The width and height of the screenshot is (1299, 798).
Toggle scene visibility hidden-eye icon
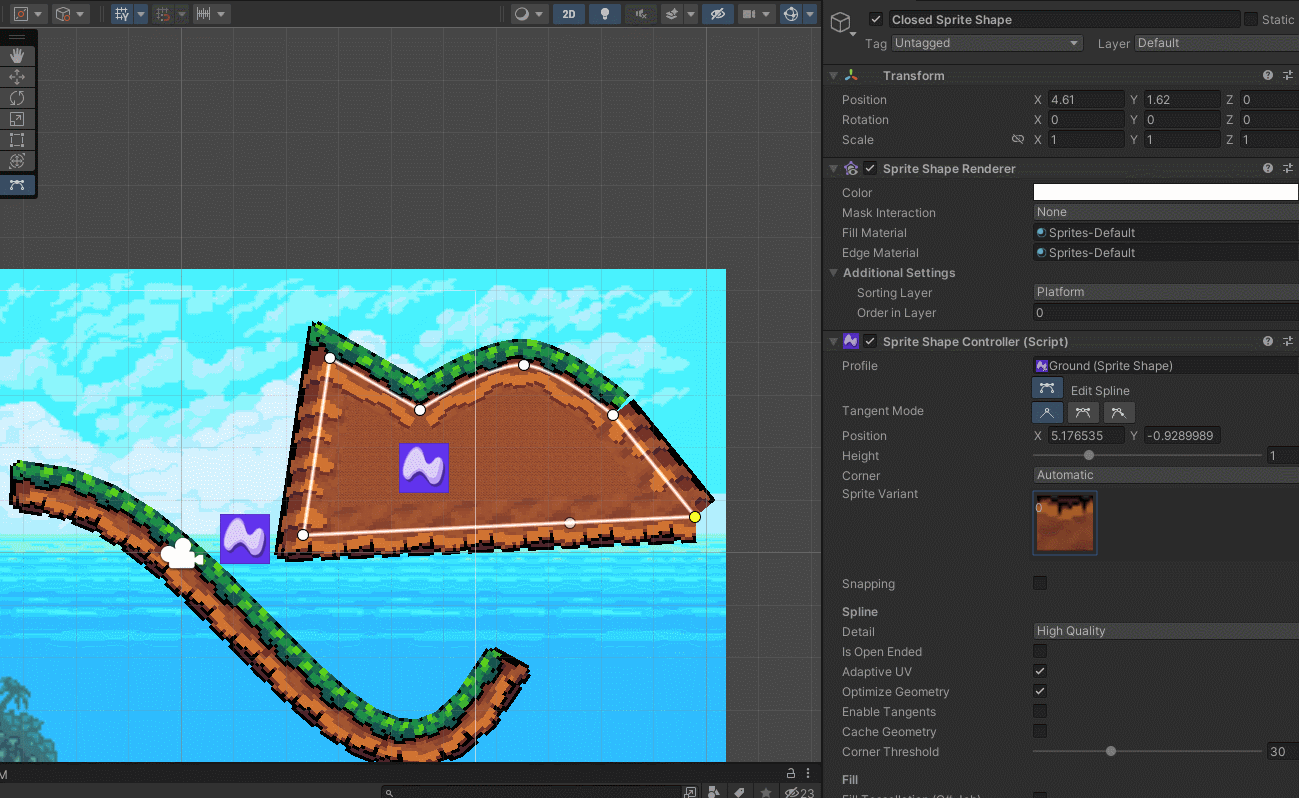(716, 14)
